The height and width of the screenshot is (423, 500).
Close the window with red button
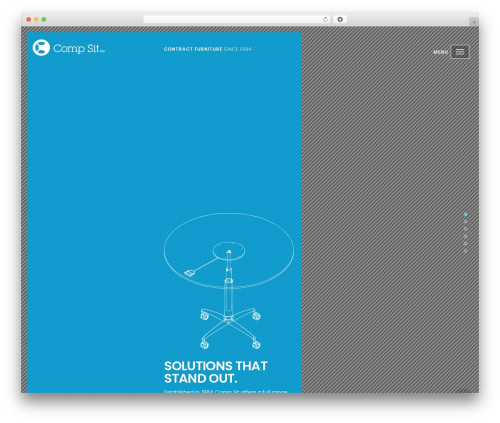pos(29,19)
